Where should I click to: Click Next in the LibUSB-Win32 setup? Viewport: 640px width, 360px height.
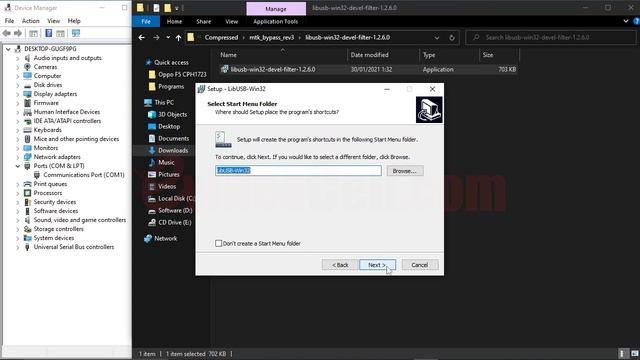pos(377,265)
